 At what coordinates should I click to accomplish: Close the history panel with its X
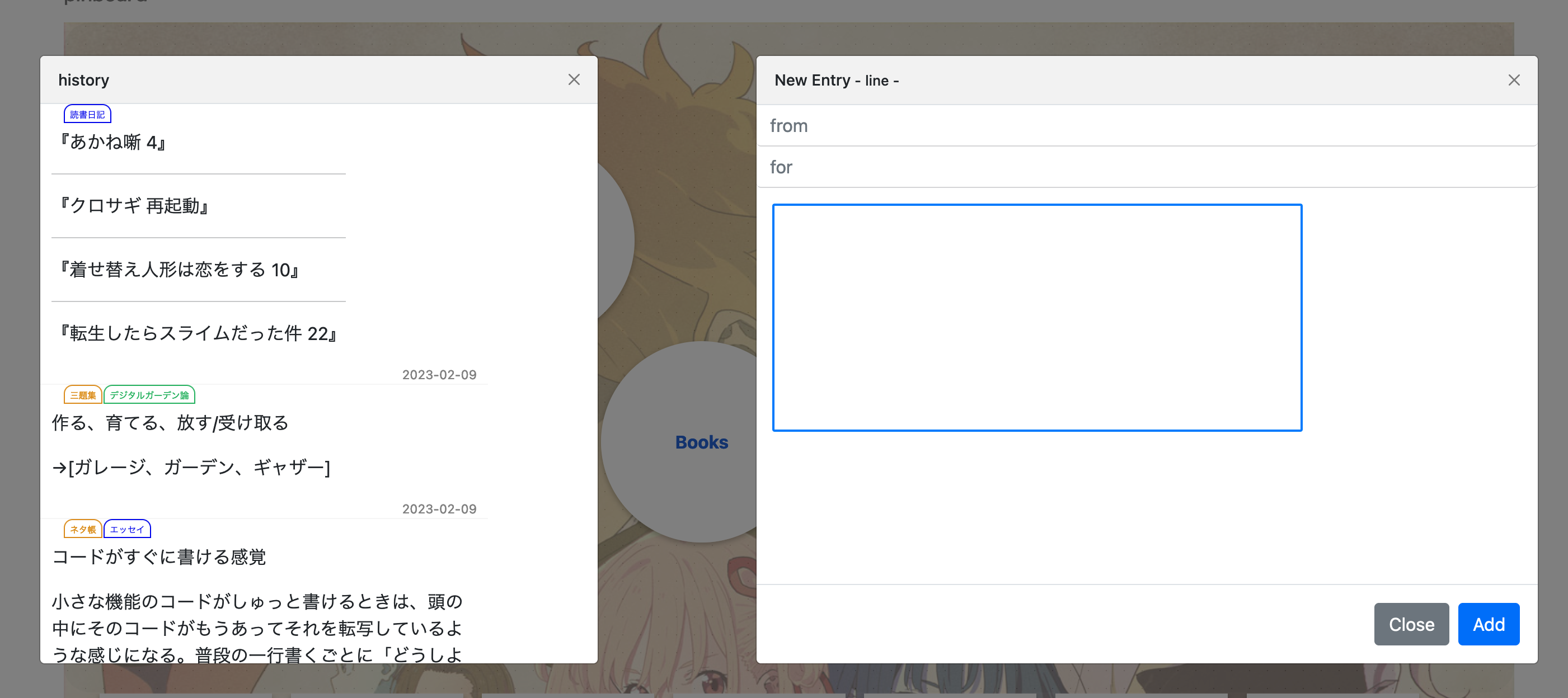pyautogui.click(x=574, y=80)
